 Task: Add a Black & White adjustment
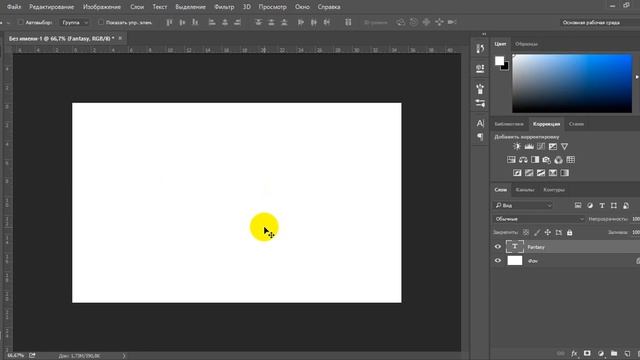point(535,160)
